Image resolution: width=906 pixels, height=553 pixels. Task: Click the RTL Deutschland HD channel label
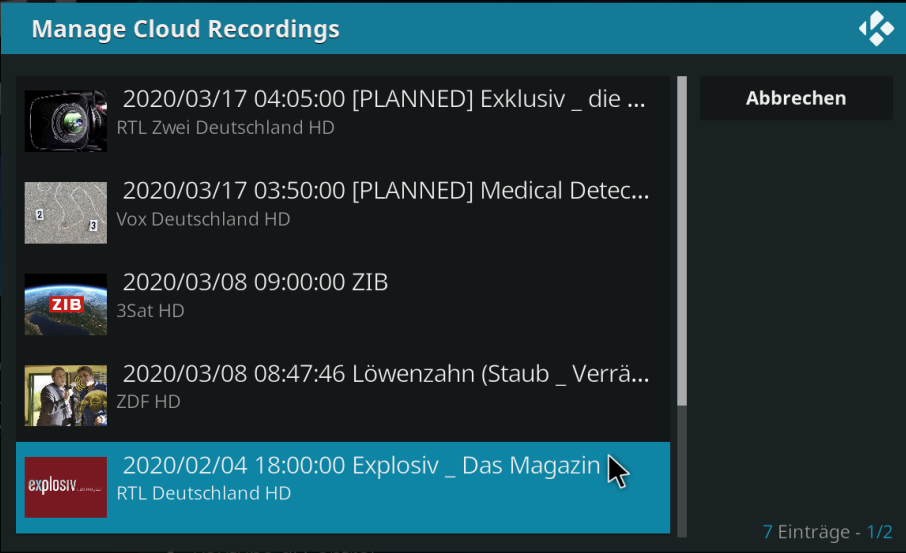click(203, 493)
